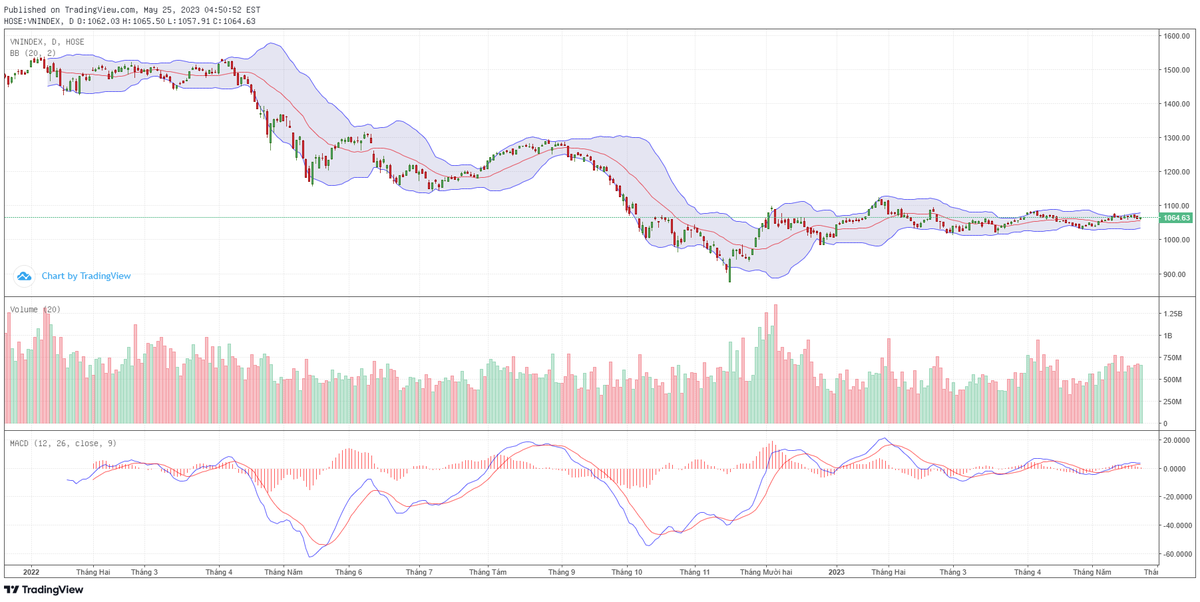Click the Tháng 6 time axis label
The height and width of the screenshot is (602, 1200).
[x=348, y=572]
